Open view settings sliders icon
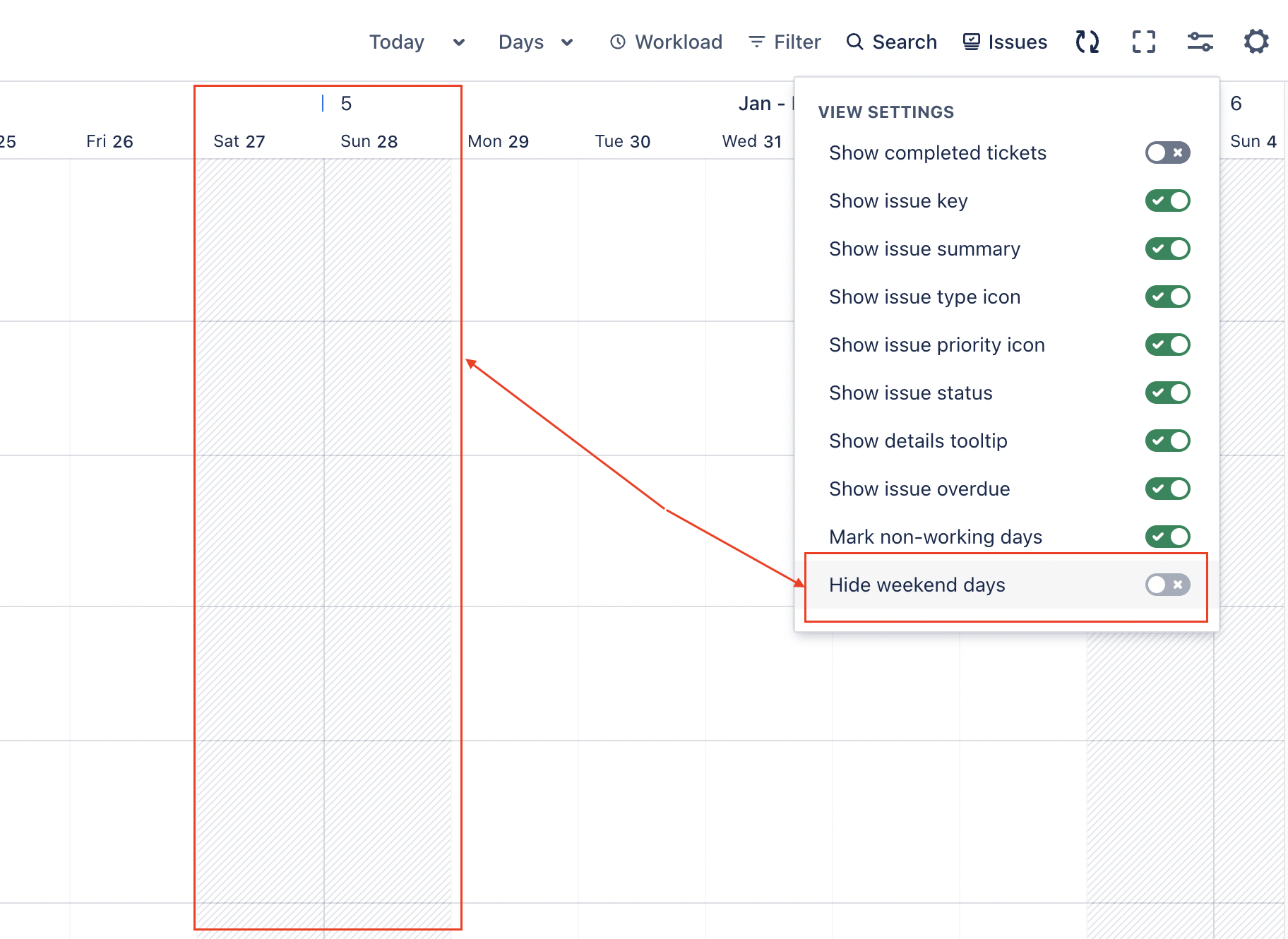The width and height of the screenshot is (1288, 939). (x=1200, y=42)
